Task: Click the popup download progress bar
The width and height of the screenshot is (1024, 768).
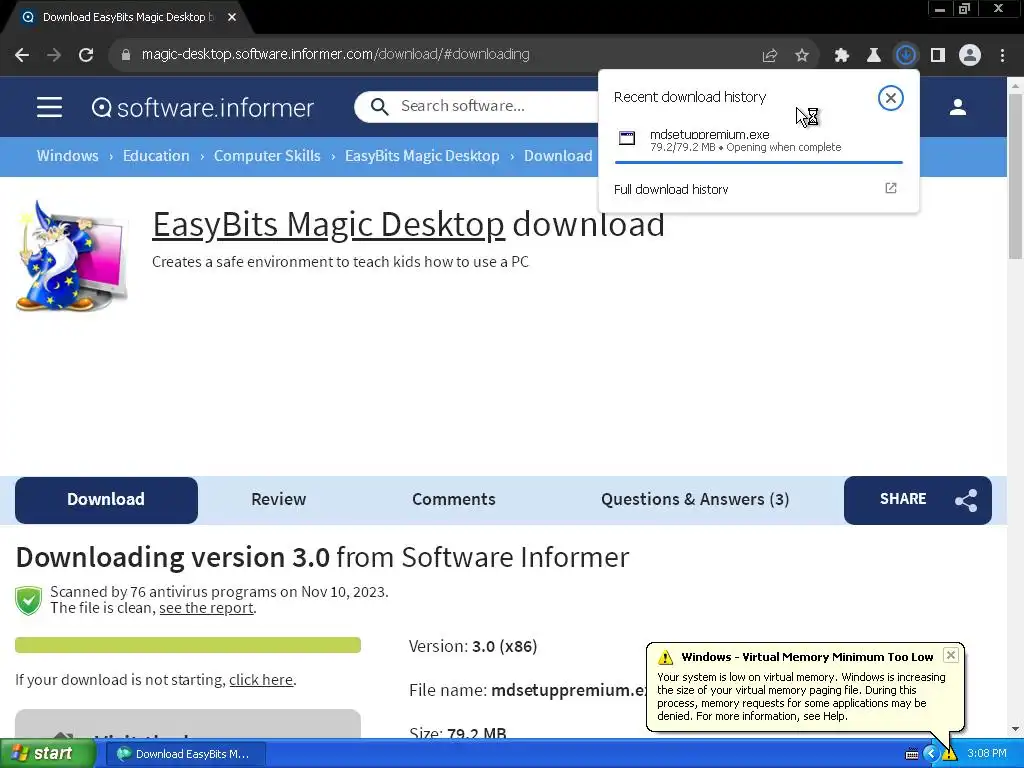Action: pos(759,162)
